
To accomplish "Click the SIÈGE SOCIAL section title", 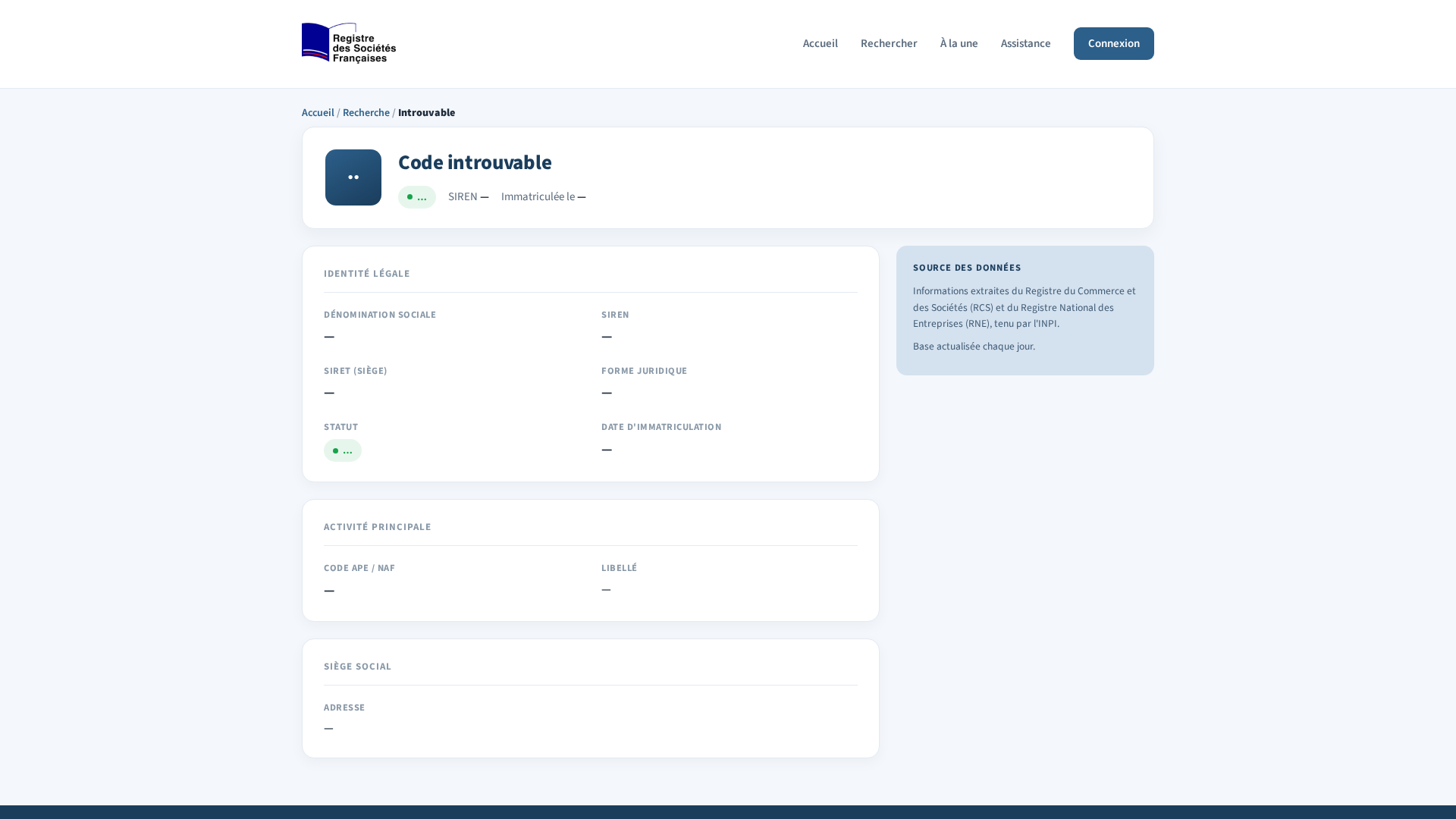I will [x=358, y=667].
